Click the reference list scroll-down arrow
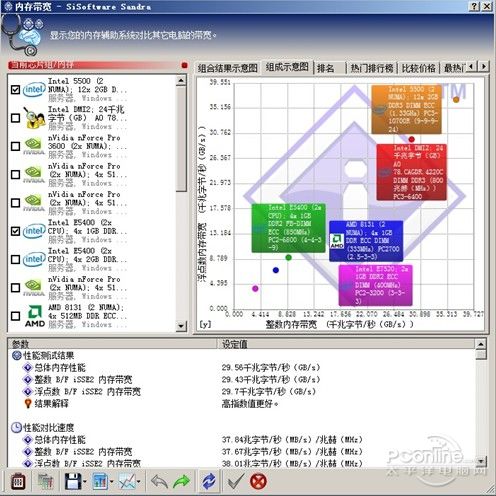Screen dimensions: 496x496 point(181,326)
